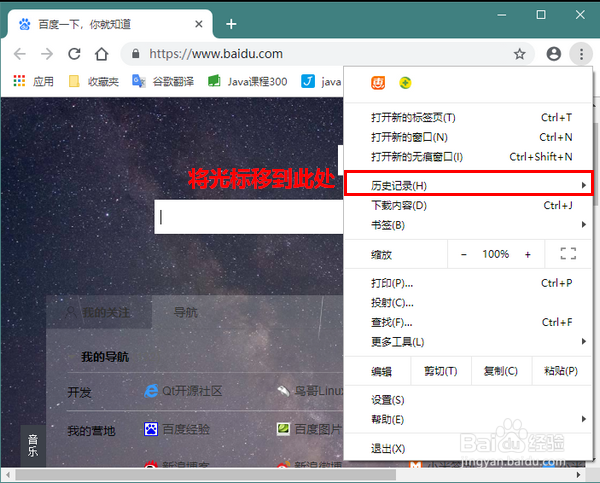Click the horizontal scrollbar thumb
The width and height of the screenshot is (600, 483).
pyautogui.click(x=205, y=475)
